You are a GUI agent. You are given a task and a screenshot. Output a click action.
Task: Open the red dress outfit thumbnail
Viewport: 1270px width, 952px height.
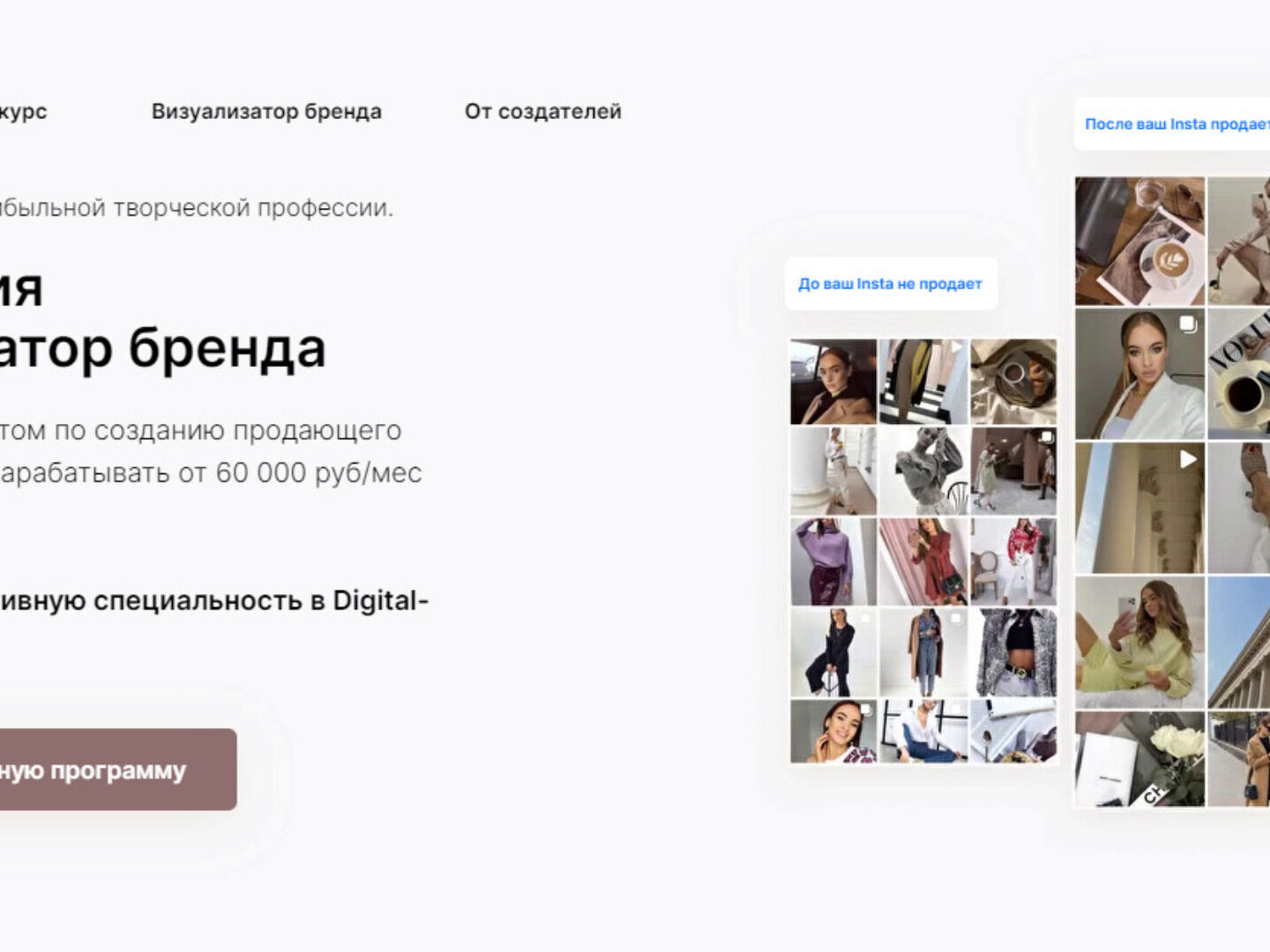(923, 562)
